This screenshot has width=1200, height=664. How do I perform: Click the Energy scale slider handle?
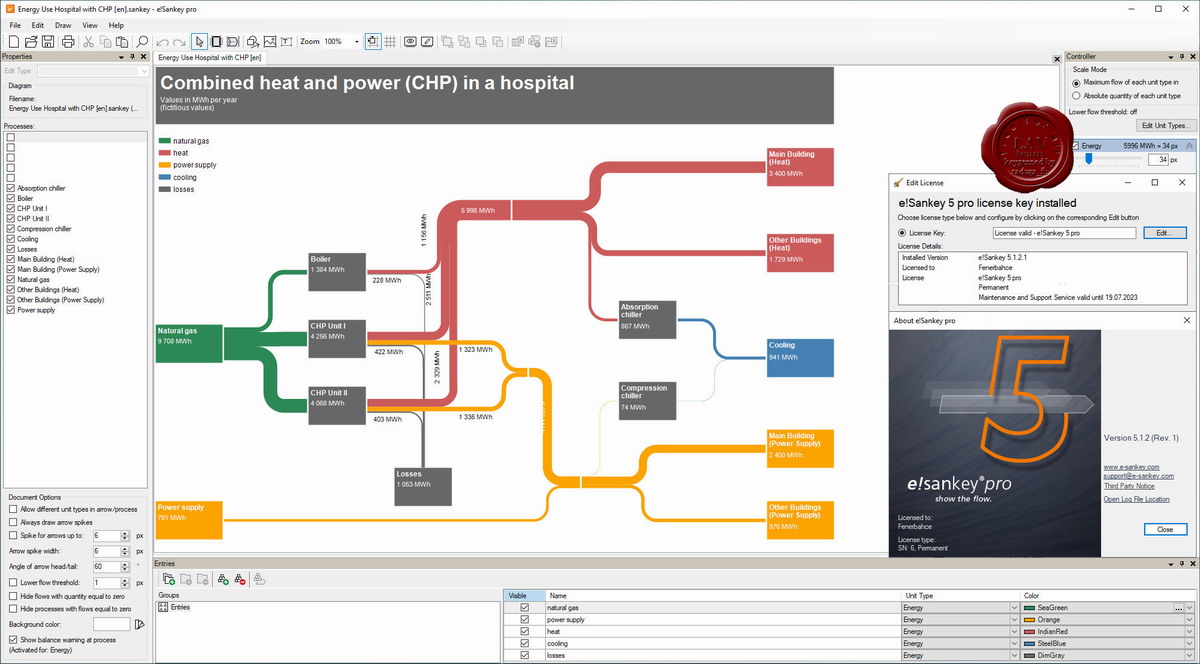pyautogui.click(x=1089, y=159)
